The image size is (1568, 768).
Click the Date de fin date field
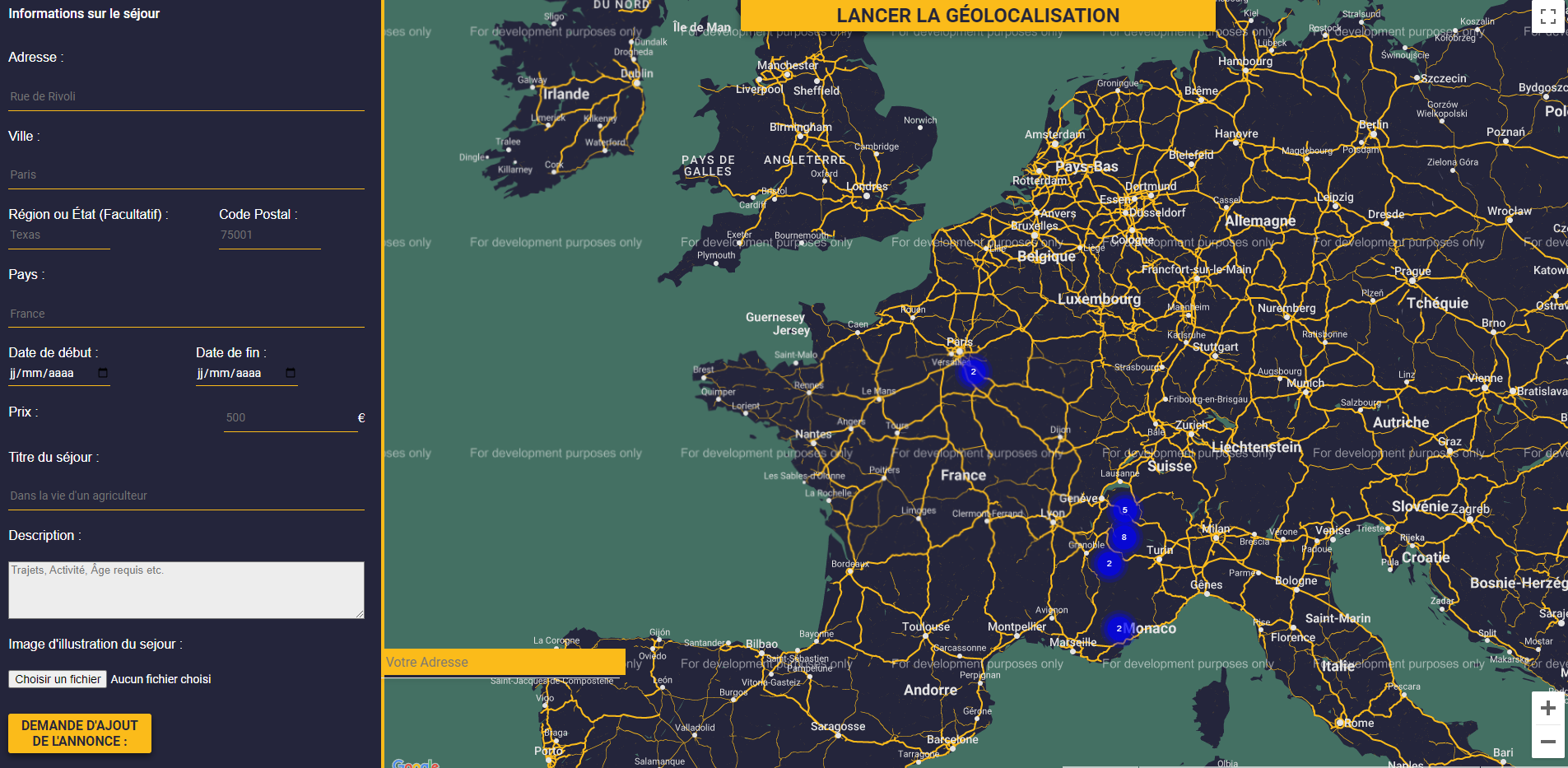click(247, 374)
